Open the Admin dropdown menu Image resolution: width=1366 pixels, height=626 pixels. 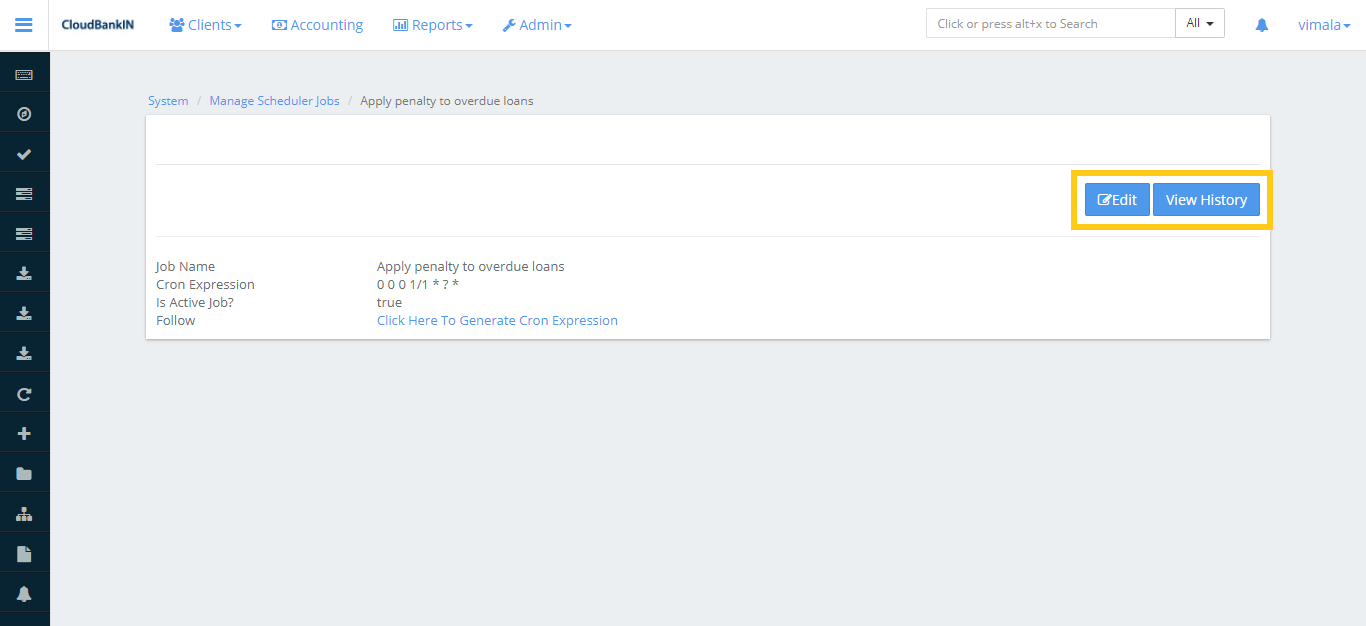click(537, 24)
